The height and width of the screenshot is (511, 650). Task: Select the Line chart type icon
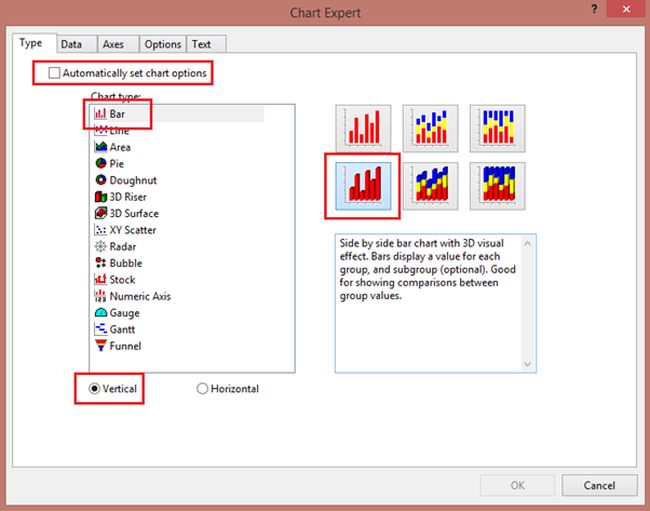(100, 131)
